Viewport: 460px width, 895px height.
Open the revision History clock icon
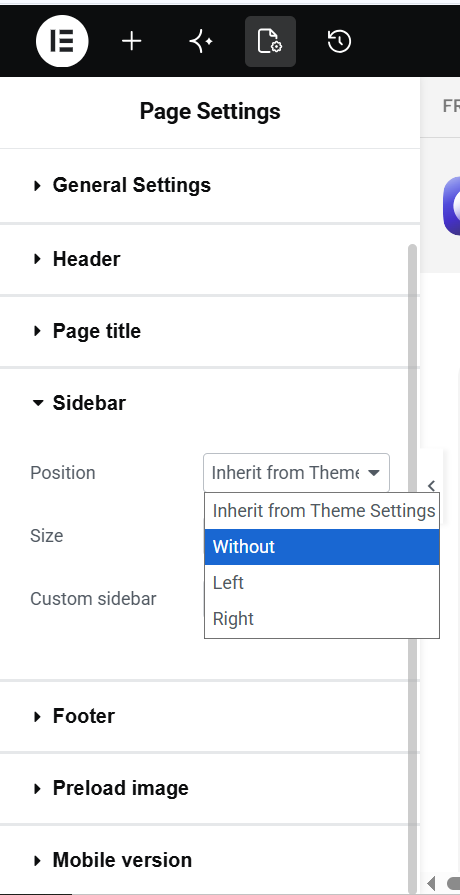click(x=340, y=41)
